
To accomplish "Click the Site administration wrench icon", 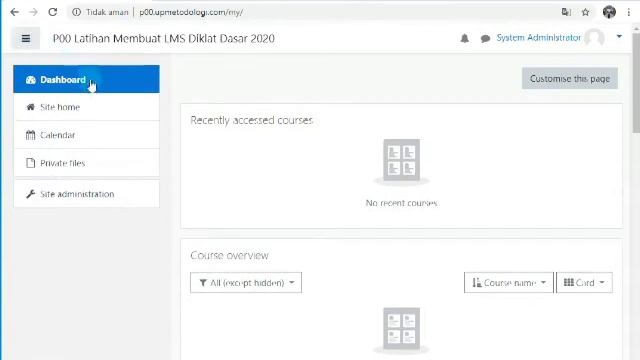I will 31,194.
